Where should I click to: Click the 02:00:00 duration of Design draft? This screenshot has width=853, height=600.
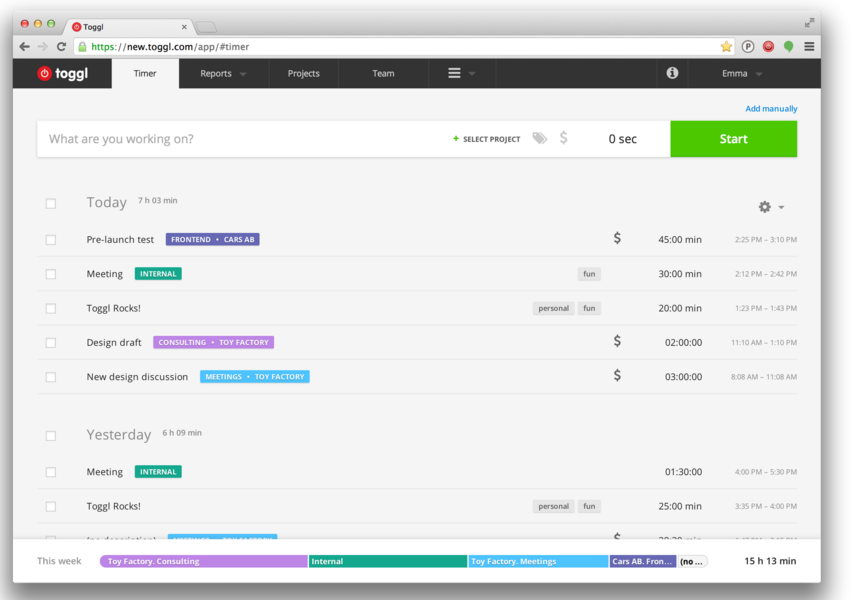coord(683,342)
